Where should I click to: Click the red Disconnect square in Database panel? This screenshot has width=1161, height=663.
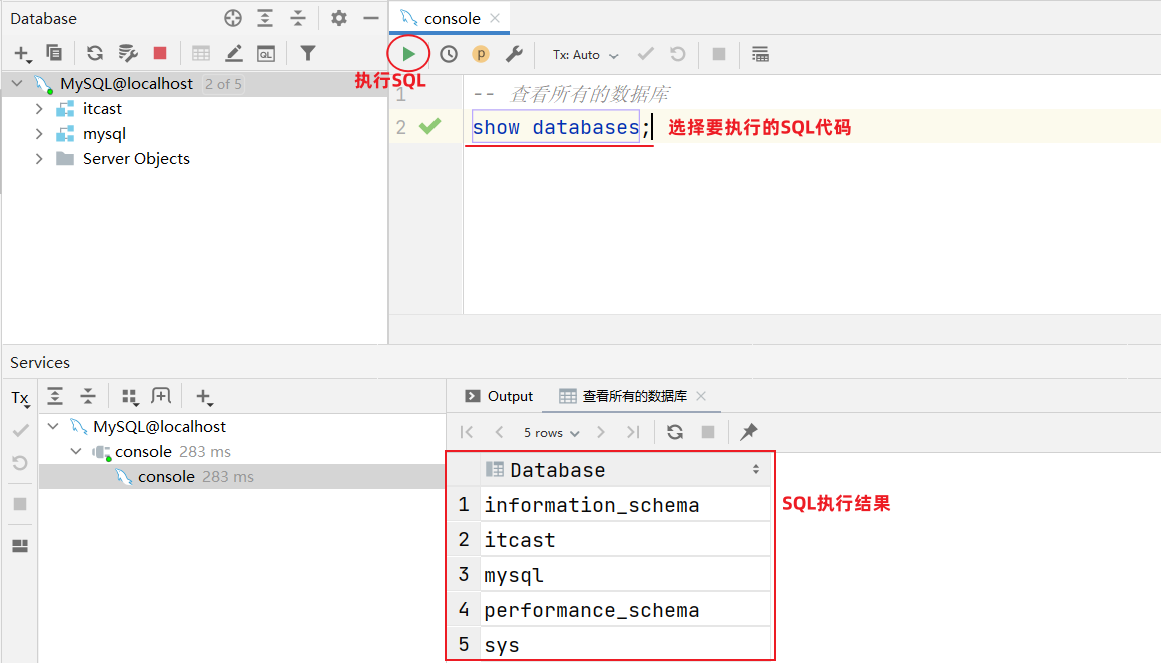(x=160, y=53)
